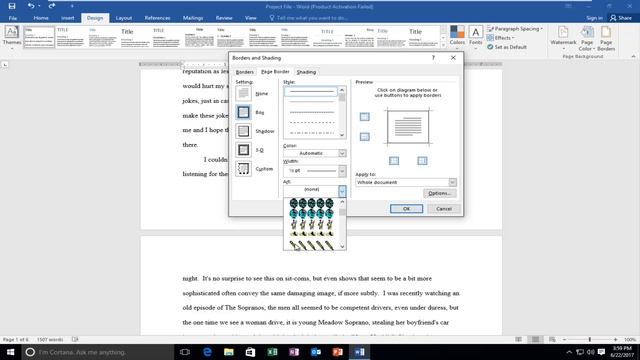640x360 pixels.
Task: Open the Mailings ribbon tab
Action: click(x=193, y=18)
